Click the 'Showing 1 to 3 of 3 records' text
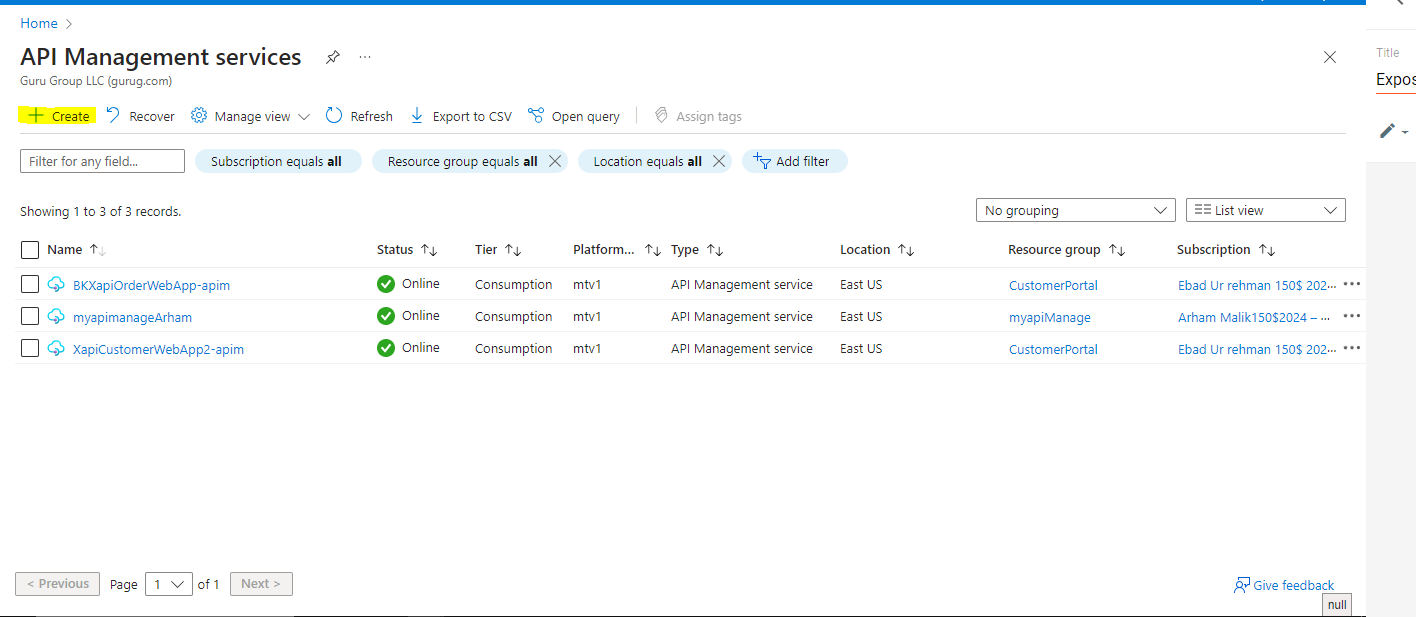The width and height of the screenshot is (1416, 617). (x=100, y=211)
